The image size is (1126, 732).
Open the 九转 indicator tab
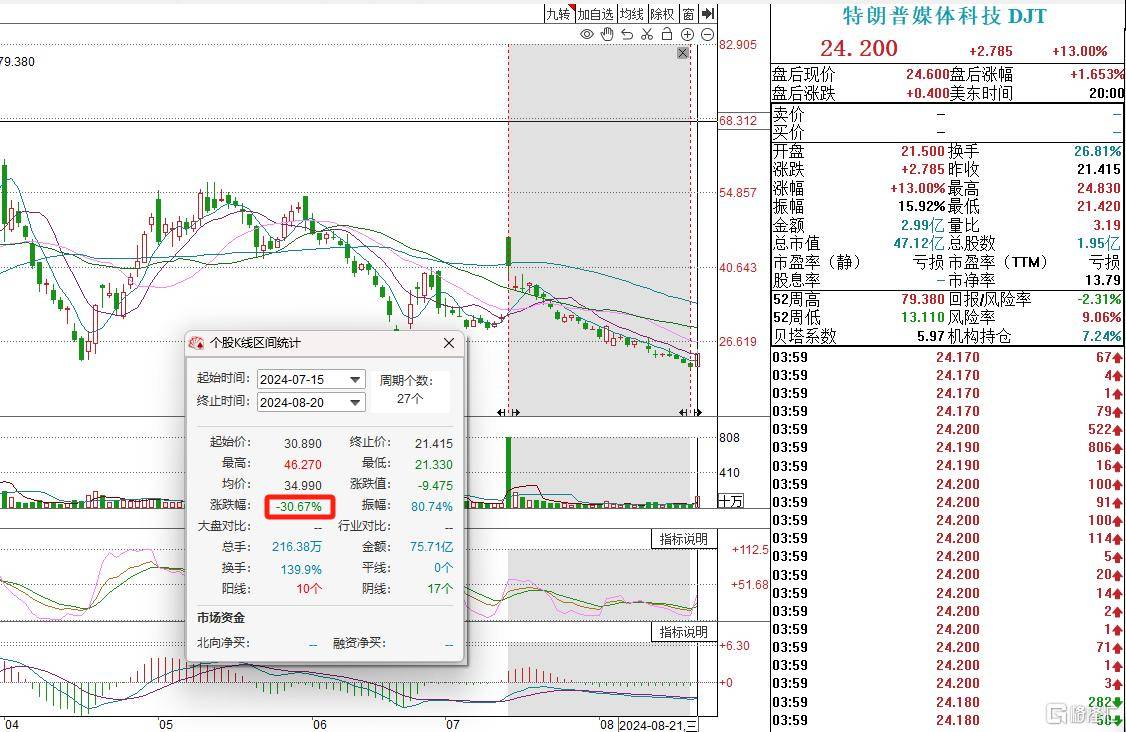click(x=559, y=14)
